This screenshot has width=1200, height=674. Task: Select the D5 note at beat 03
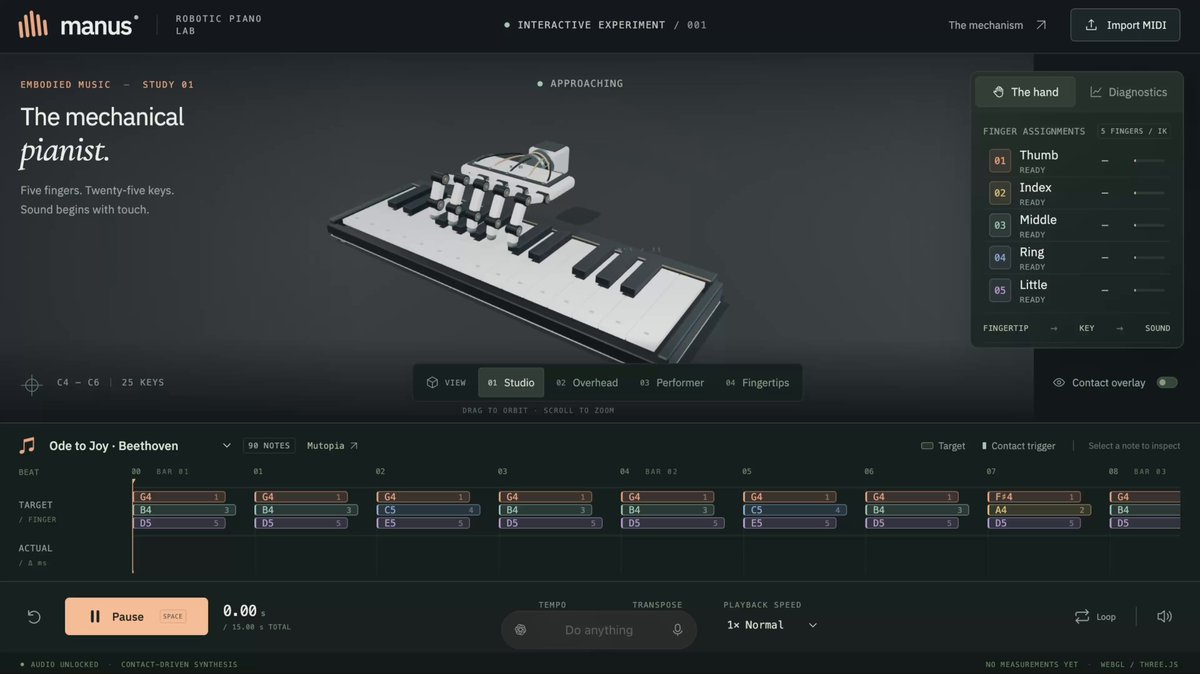(550, 523)
